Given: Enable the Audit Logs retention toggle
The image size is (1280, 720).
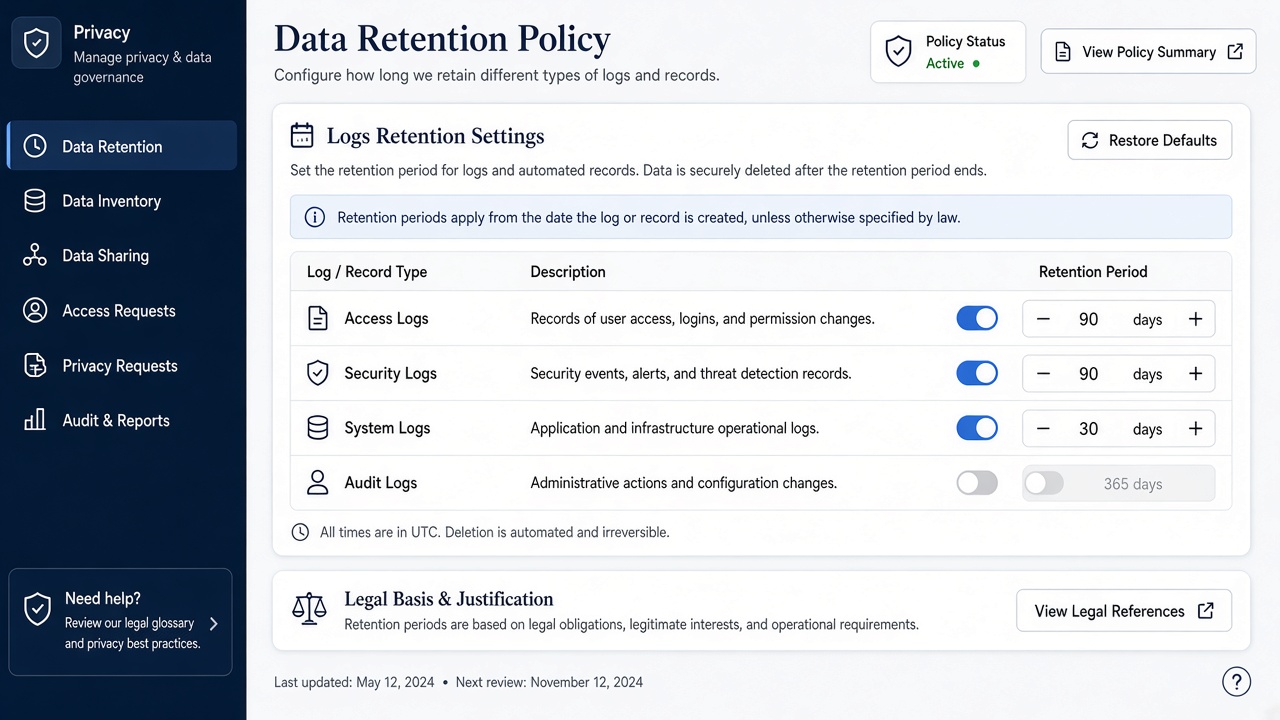Looking at the screenshot, I should point(977,483).
